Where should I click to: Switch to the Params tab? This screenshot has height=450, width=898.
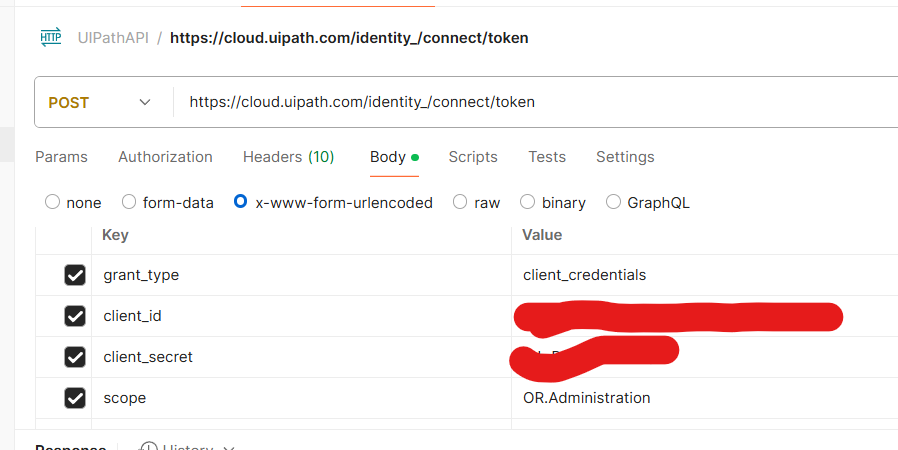click(x=61, y=157)
